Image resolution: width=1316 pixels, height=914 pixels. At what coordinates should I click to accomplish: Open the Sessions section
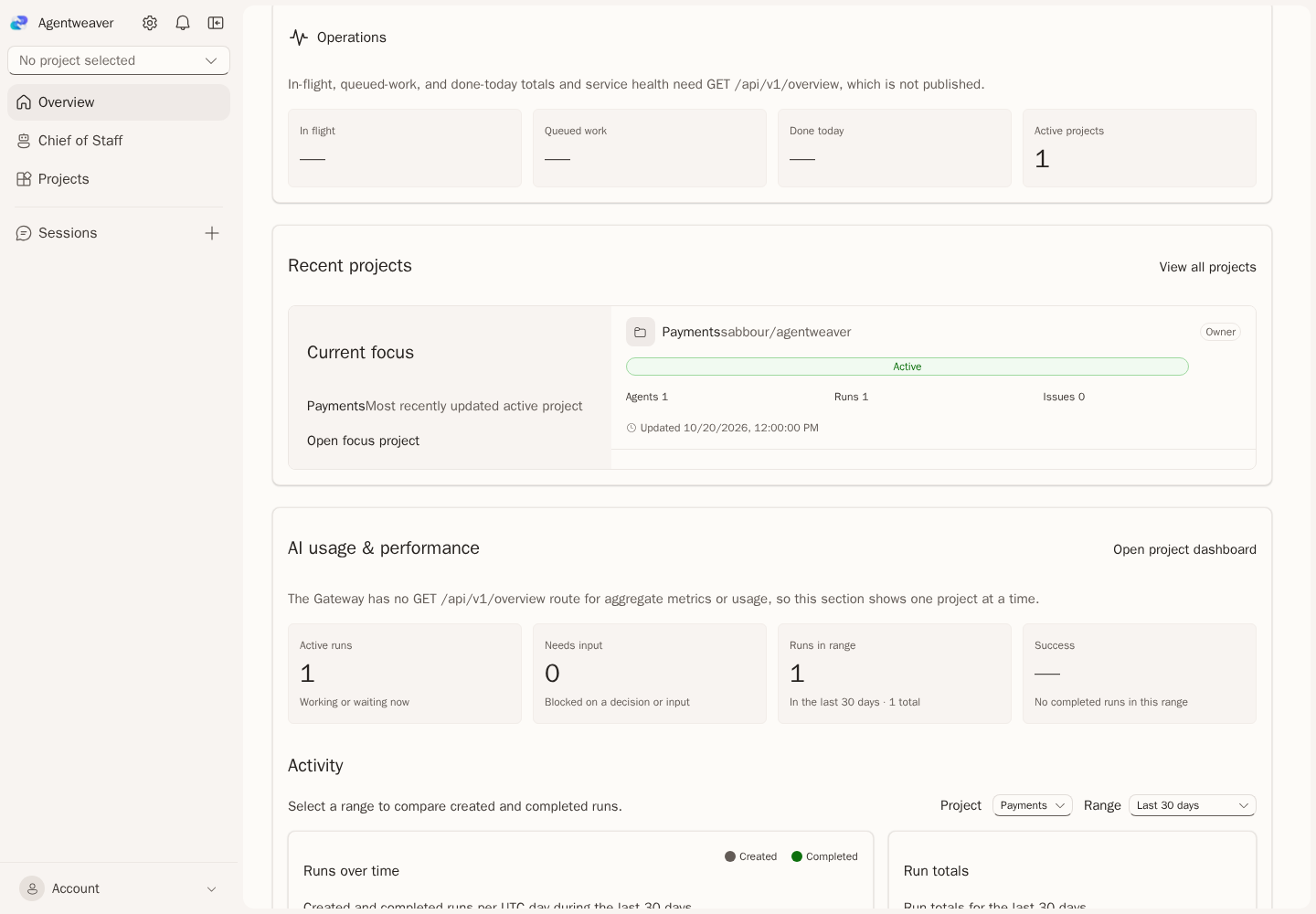[68, 233]
